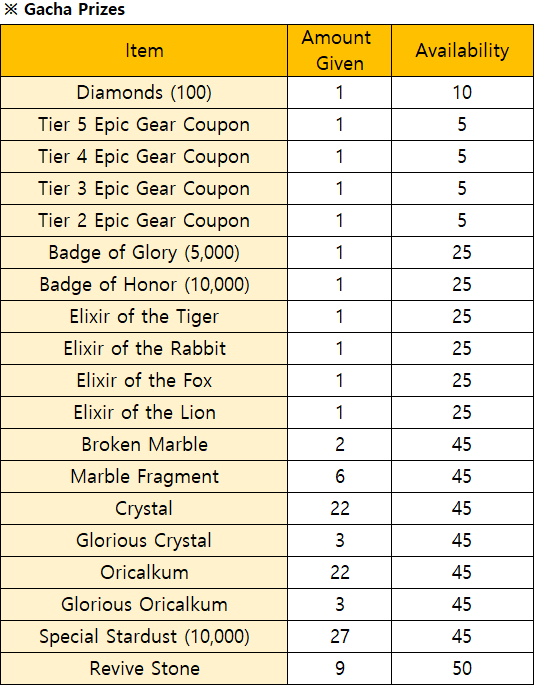Click the Amount Given column header
Image resolution: width=536 pixels, height=685 pixels.
point(339,51)
